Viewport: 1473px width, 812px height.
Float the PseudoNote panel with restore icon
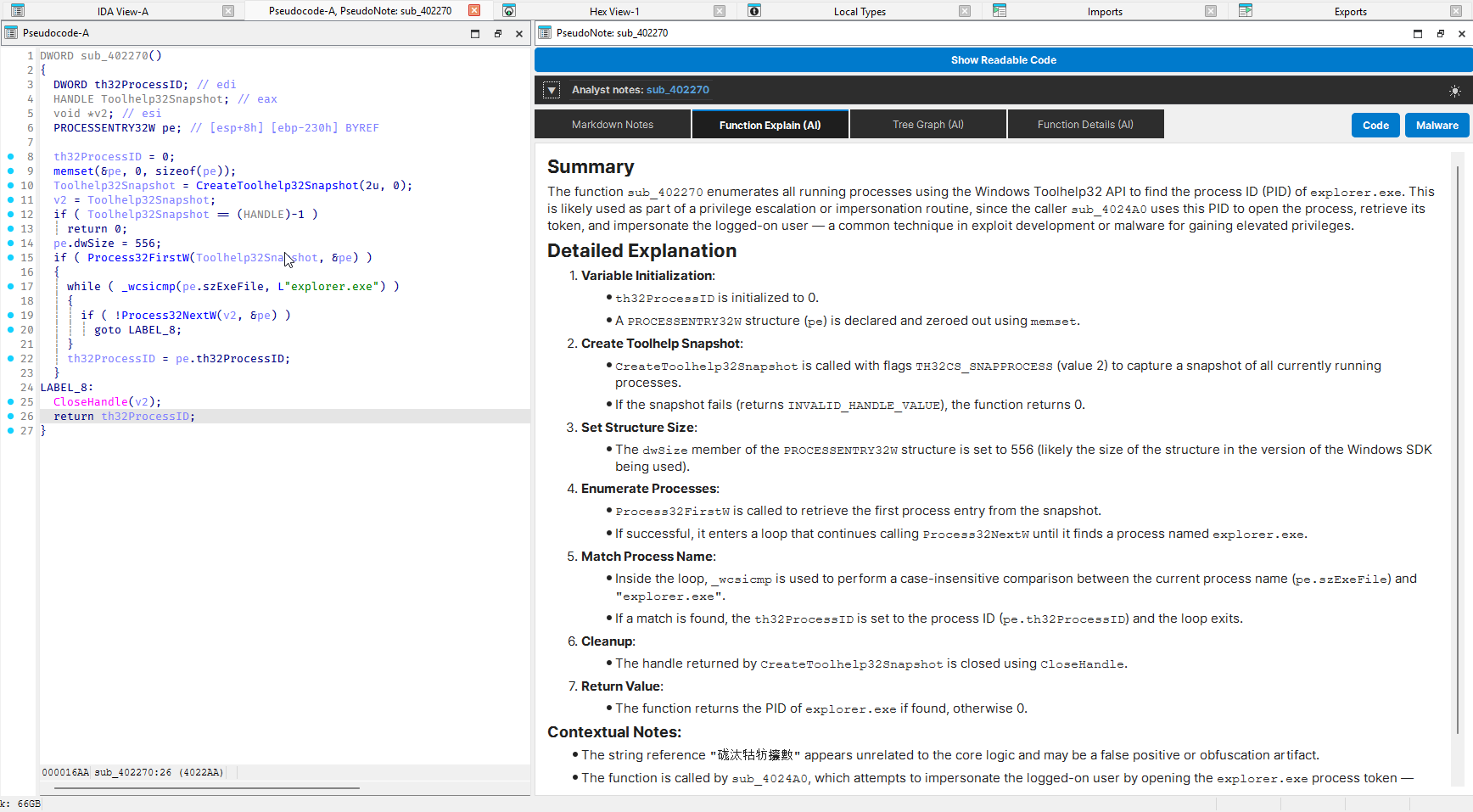tap(1441, 34)
